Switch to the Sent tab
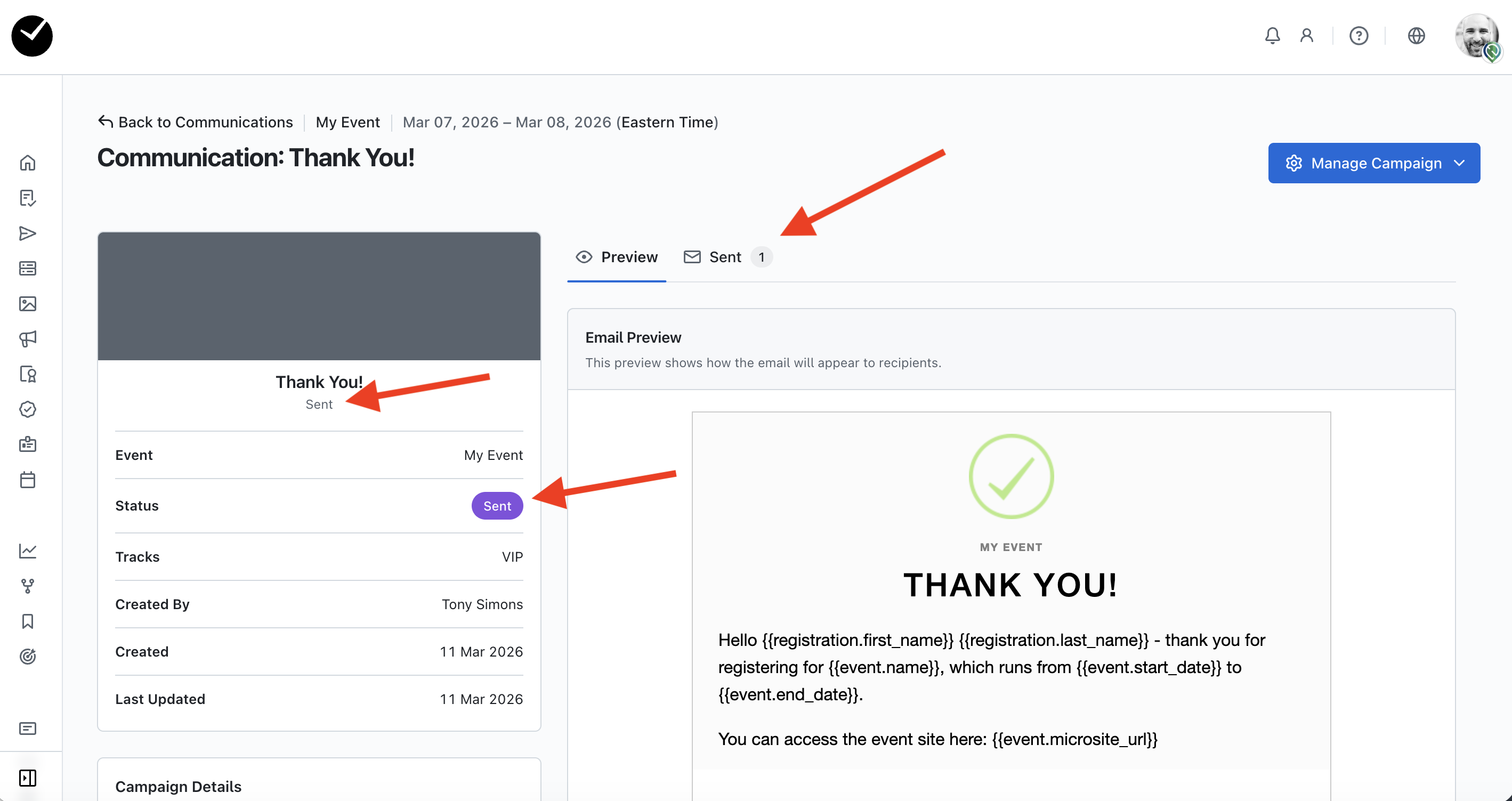 726,257
